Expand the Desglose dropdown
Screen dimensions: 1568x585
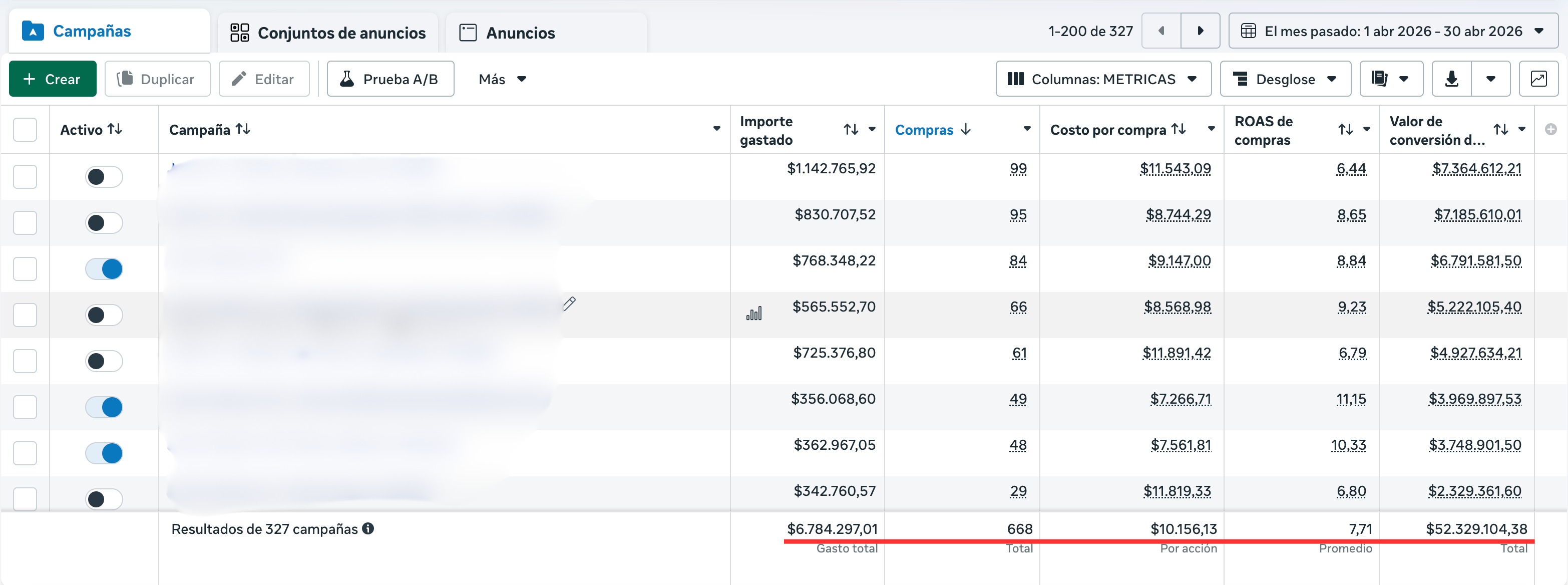[1285, 79]
